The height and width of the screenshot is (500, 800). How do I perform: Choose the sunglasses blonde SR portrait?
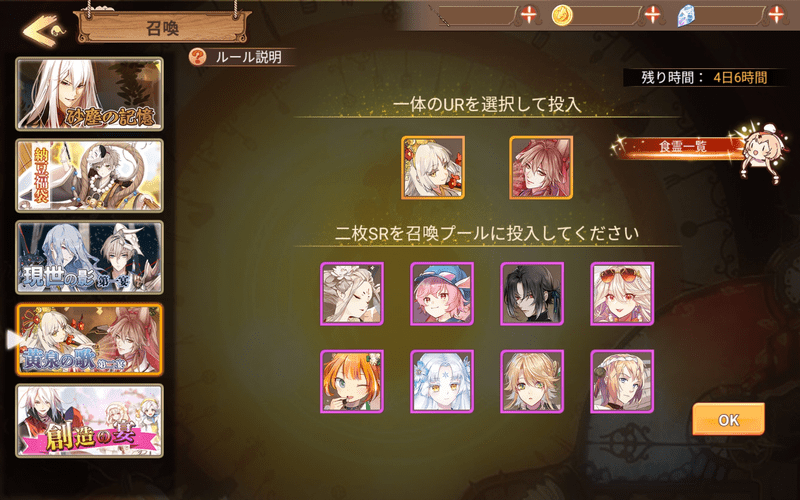click(x=622, y=294)
